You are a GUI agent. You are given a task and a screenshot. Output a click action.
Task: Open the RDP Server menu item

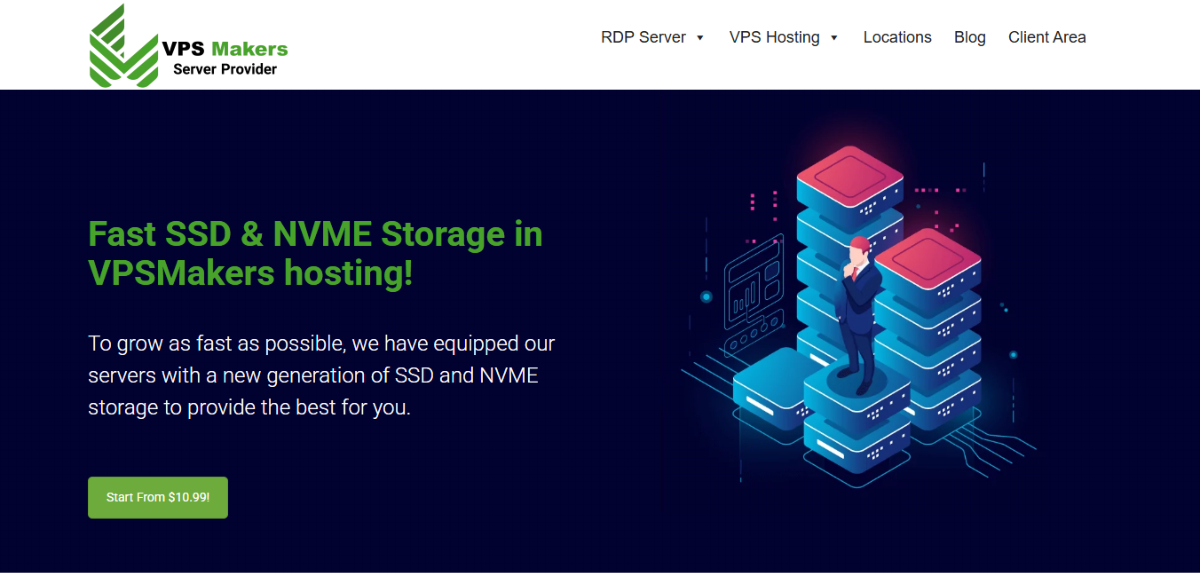(643, 37)
